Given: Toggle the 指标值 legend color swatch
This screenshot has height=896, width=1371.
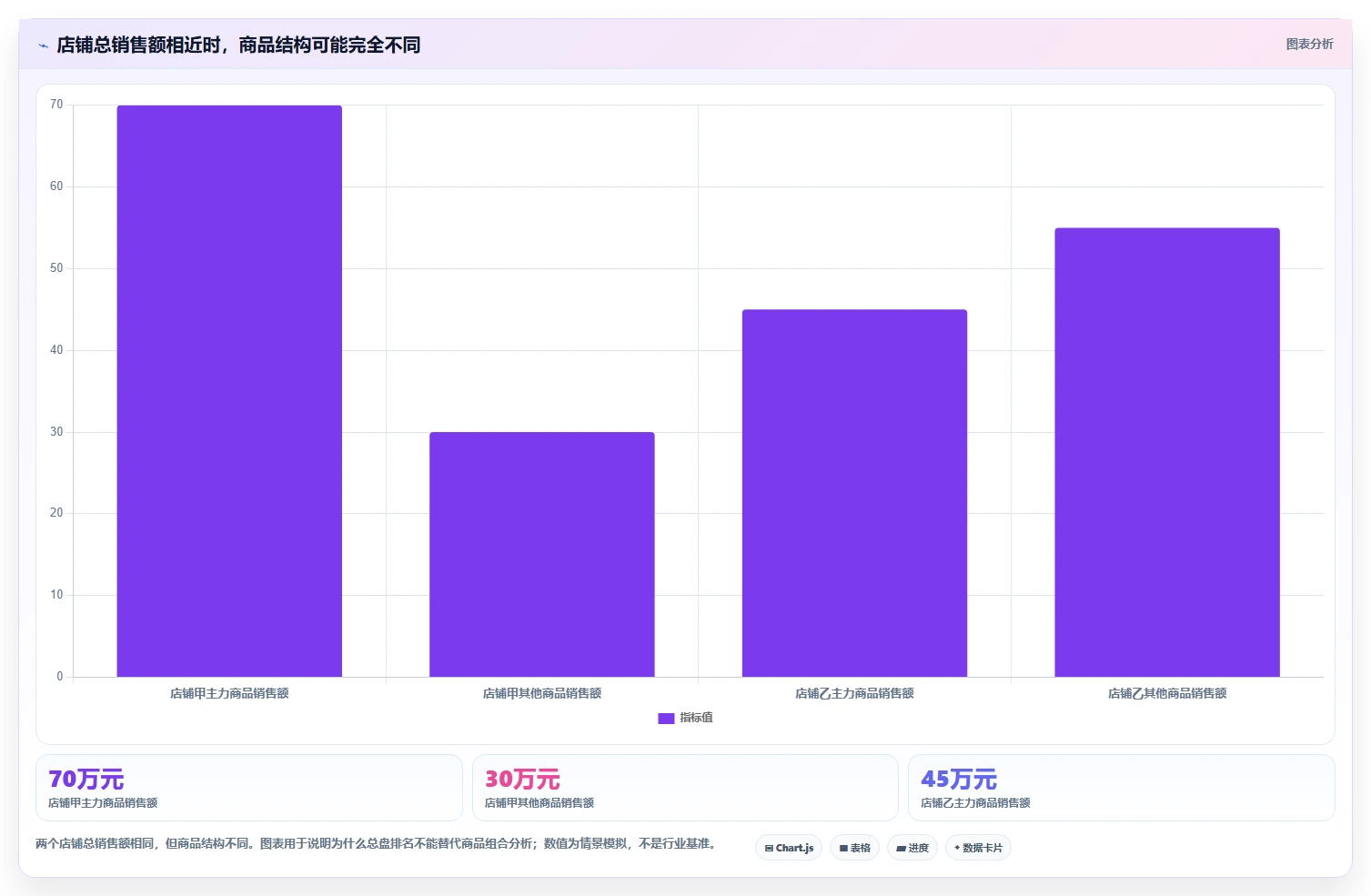Looking at the screenshot, I should point(666,719).
